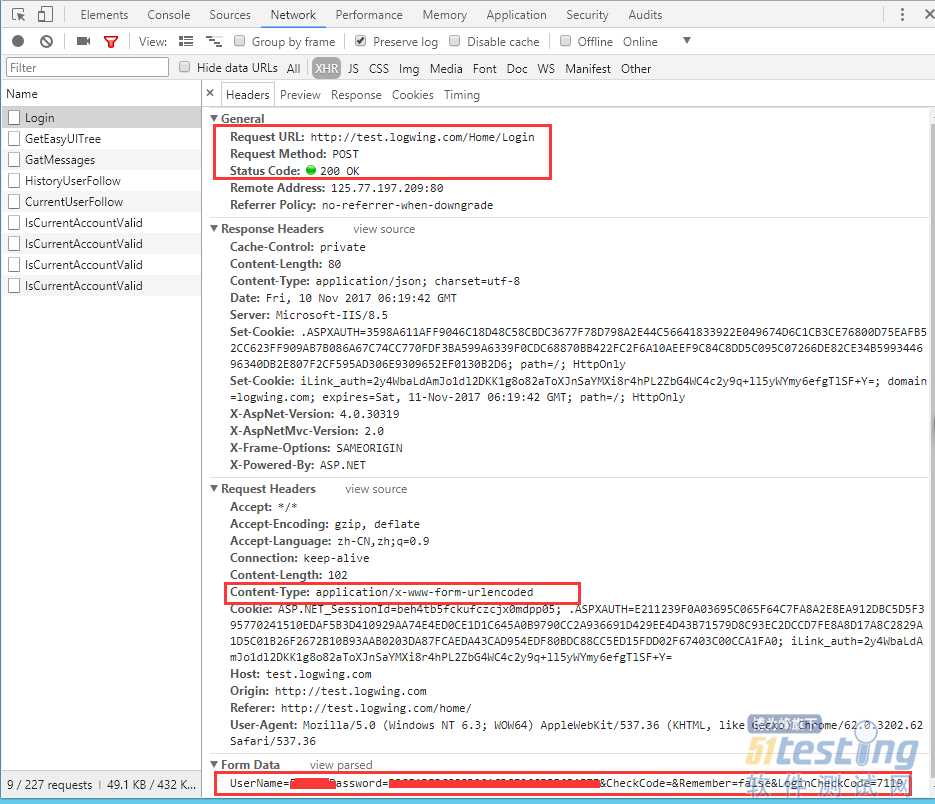Image resolution: width=935 pixels, height=804 pixels.
Task: Activate the inspect element picker icon
Action: pyautogui.click(x=18, y=14)
